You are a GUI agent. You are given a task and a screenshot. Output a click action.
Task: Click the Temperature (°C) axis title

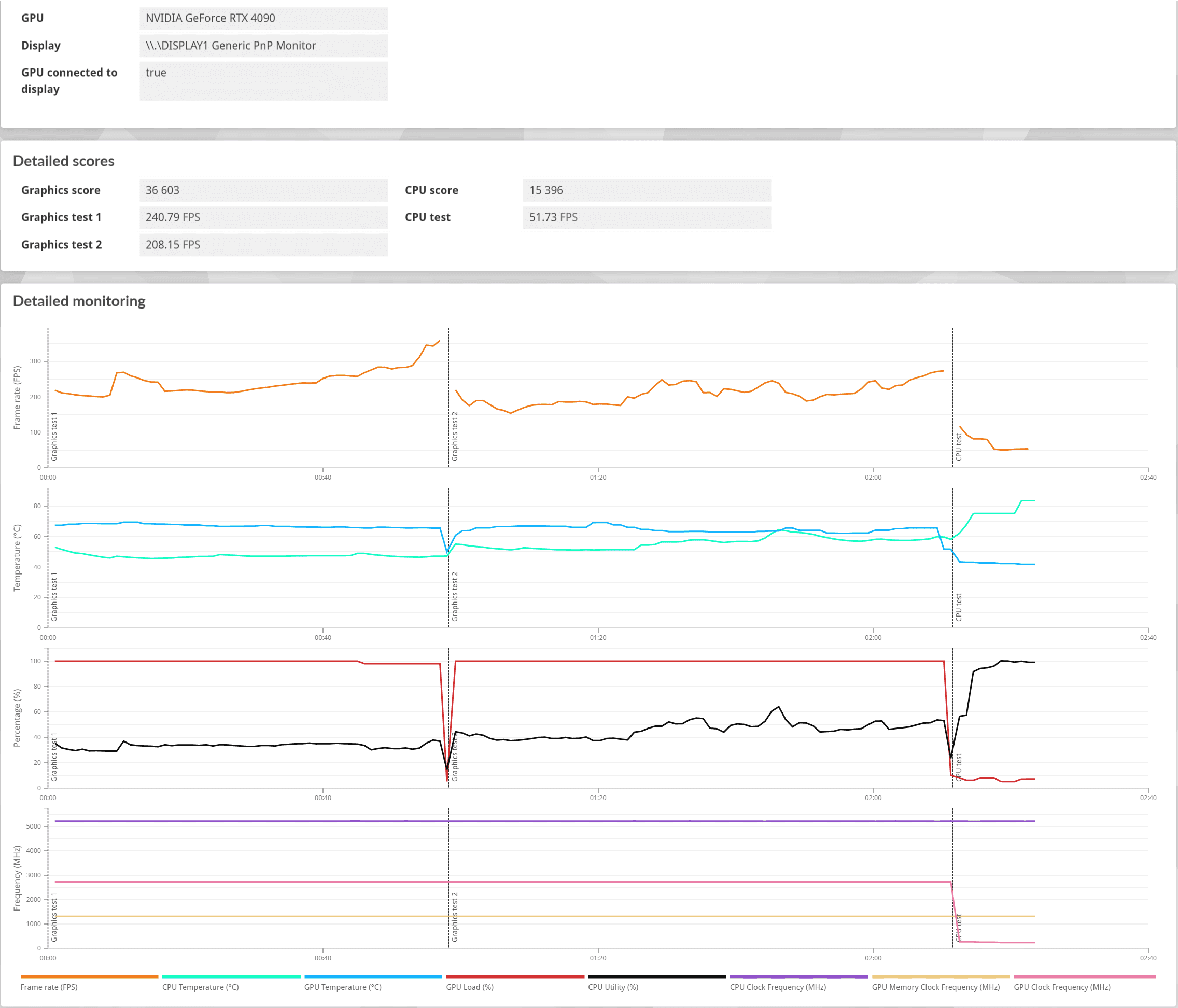click(17, 558)
